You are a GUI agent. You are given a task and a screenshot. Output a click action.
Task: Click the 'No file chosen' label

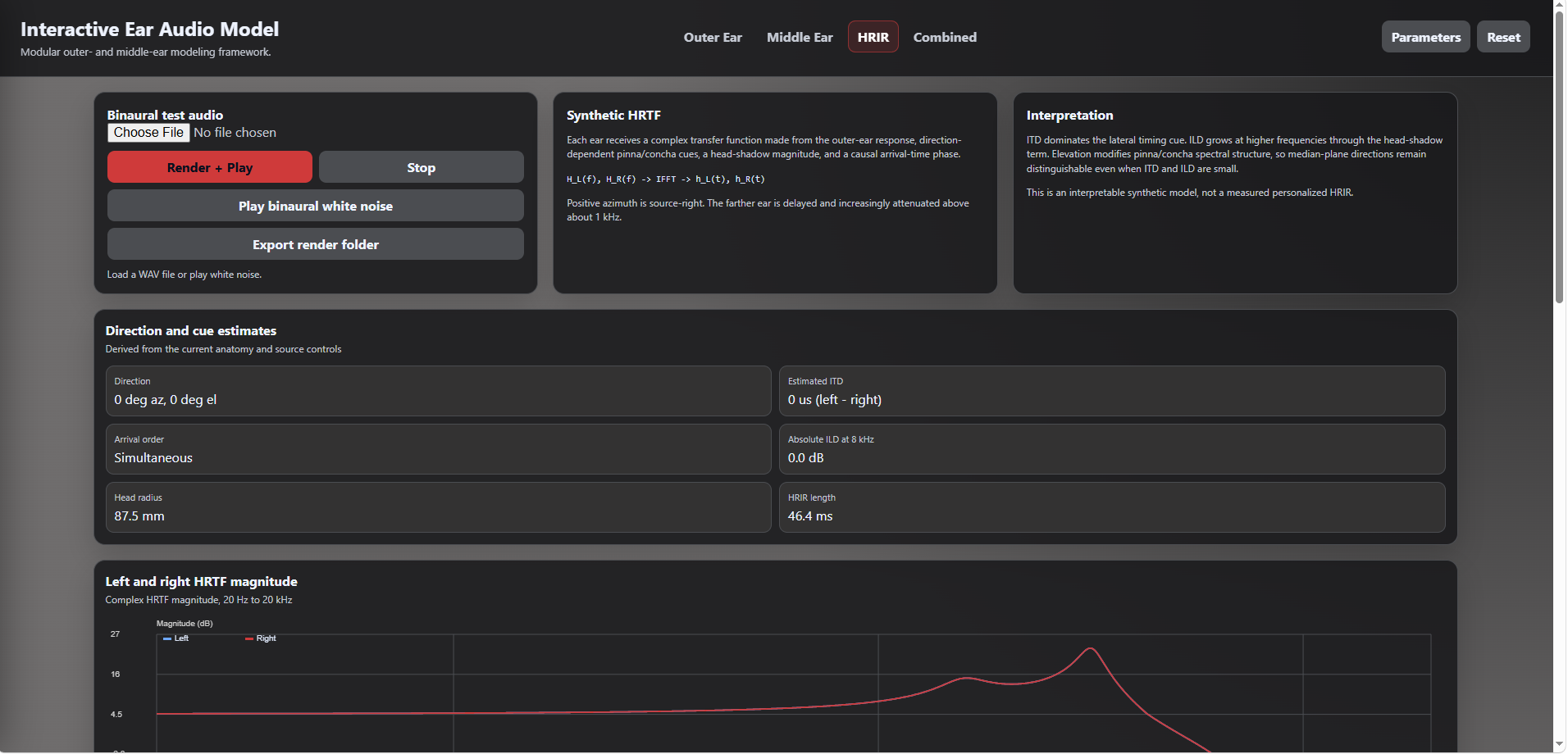(235, 133)
